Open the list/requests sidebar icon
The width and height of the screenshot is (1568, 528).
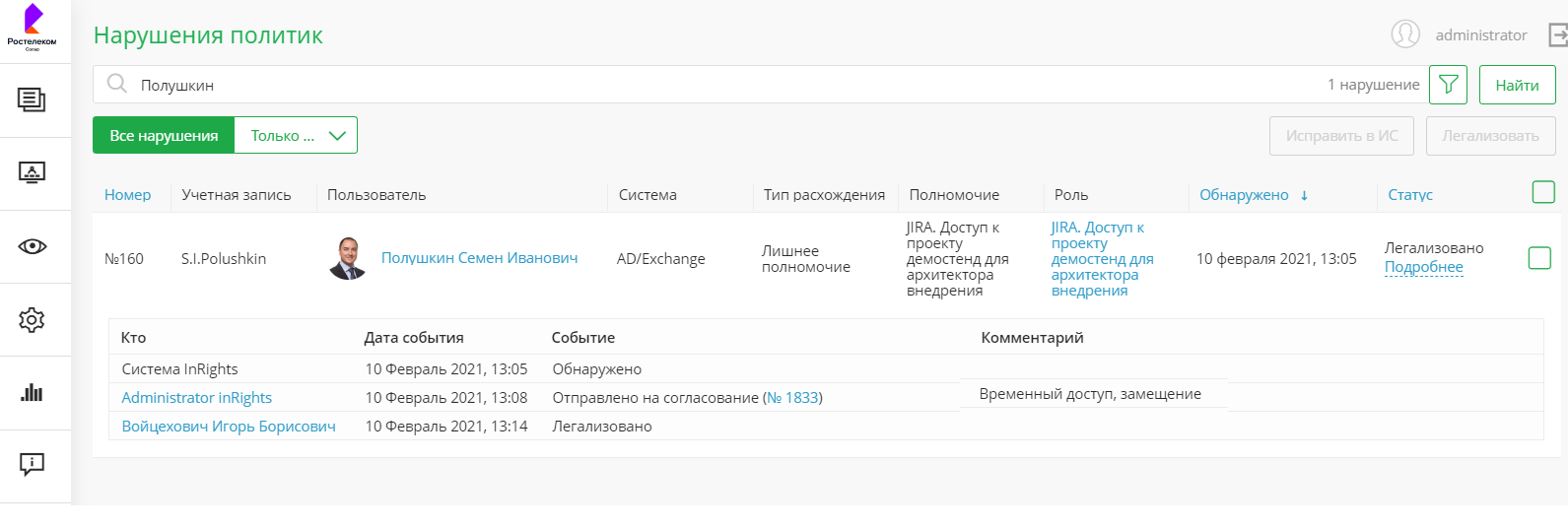coord(32,99)
